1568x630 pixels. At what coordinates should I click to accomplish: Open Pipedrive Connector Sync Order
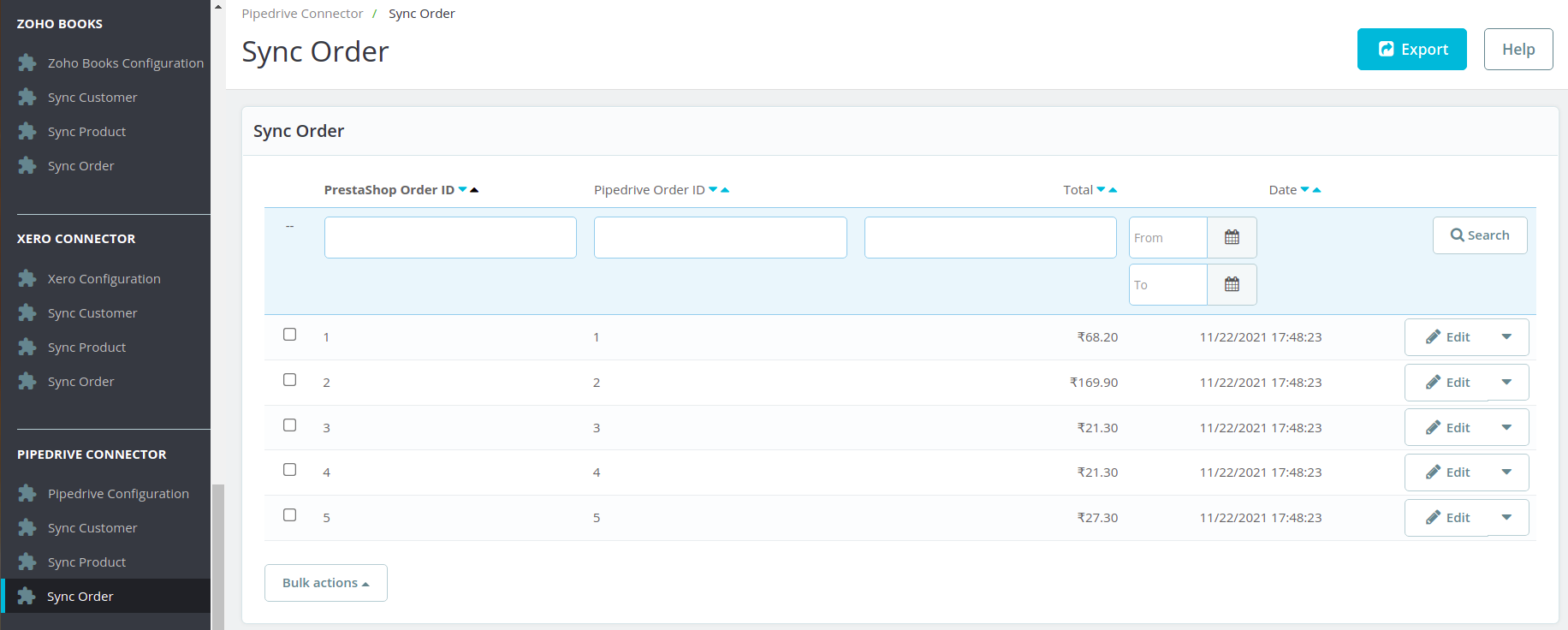80,596
